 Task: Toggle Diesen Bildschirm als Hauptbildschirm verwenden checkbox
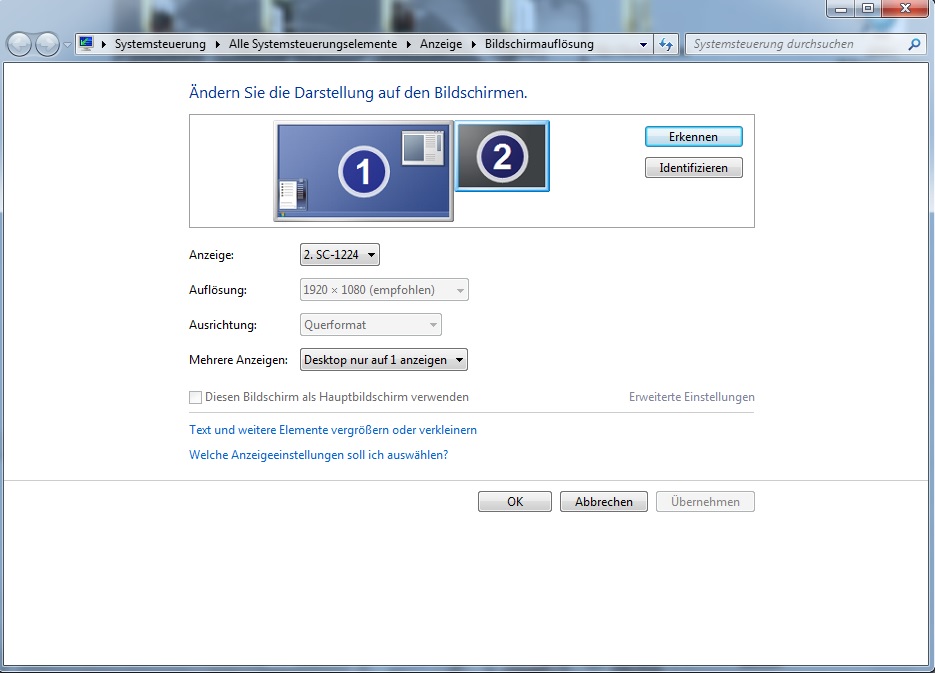[x=195, y=397]
